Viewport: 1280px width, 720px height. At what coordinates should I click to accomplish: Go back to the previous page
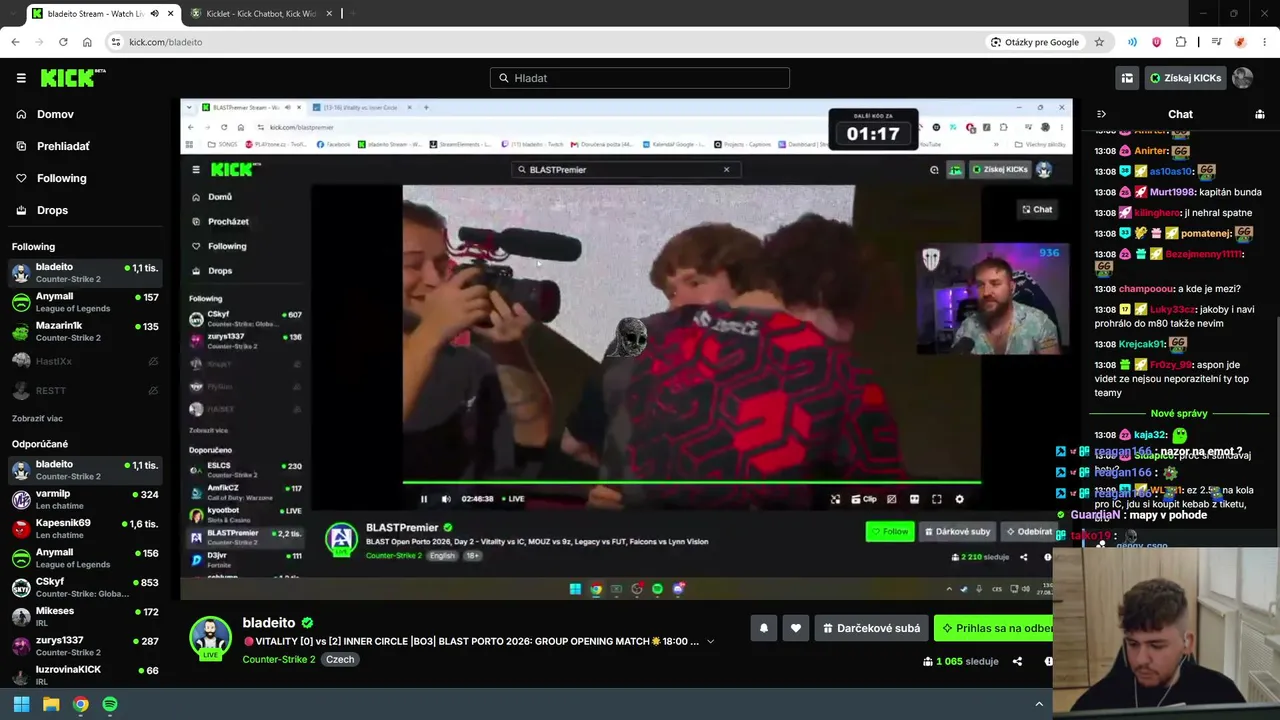pos(15,42)
